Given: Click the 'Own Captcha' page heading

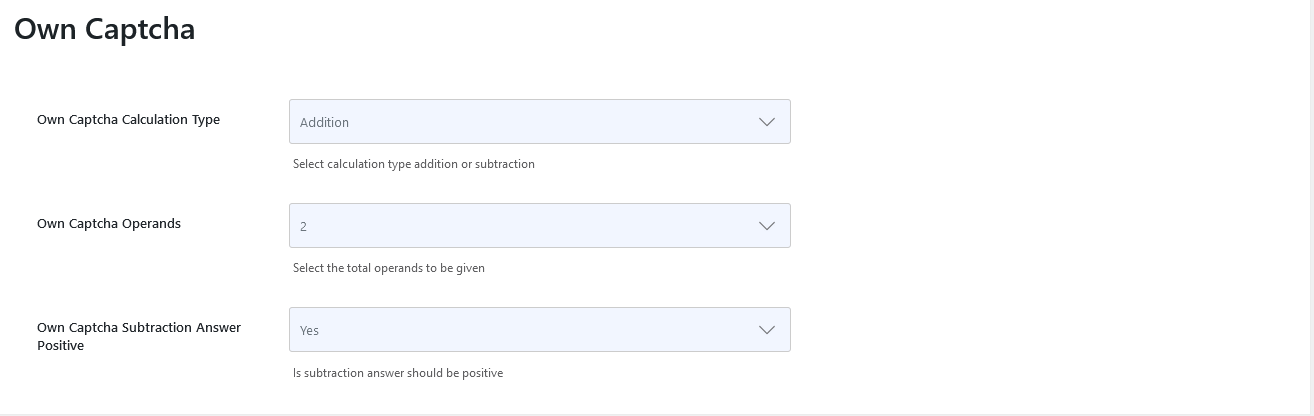Looking at the screenshot, I should pyautogui.click(x=104, y=29).
